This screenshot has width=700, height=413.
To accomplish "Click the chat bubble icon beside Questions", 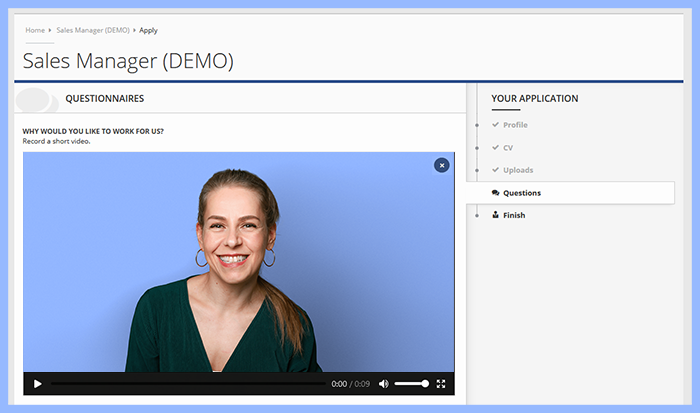I will point(495,193).
